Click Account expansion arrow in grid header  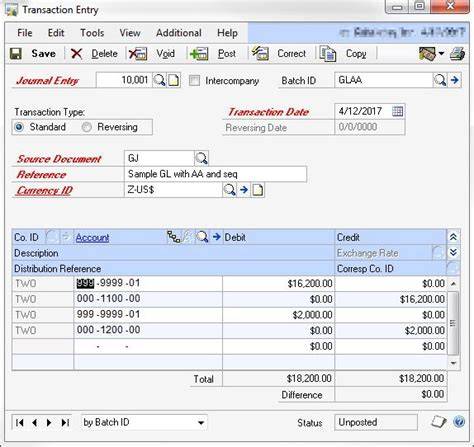point(217,237)
